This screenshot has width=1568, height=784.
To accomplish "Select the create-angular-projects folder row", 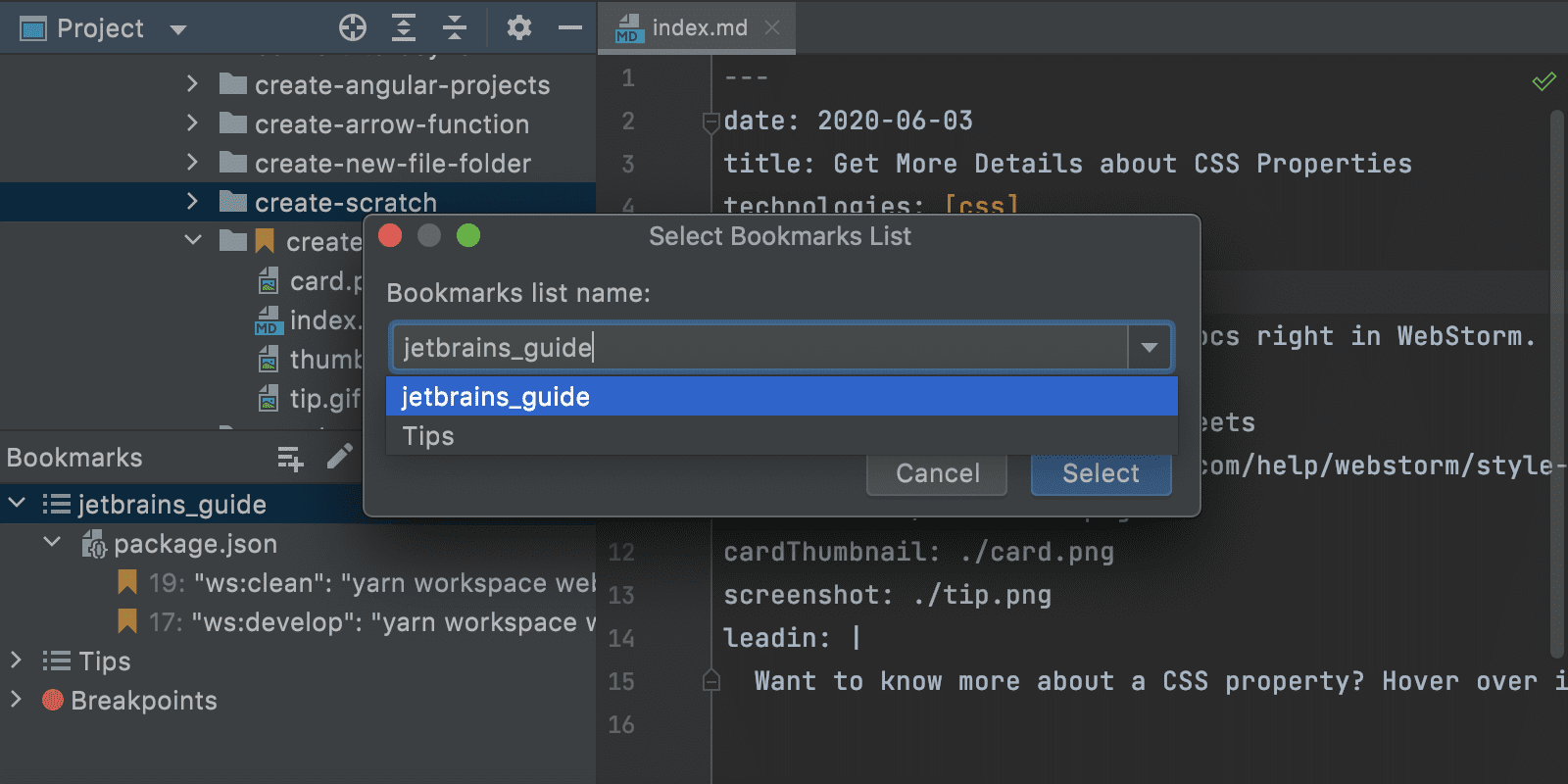I will pyautogui.click(x=298, y=85).
